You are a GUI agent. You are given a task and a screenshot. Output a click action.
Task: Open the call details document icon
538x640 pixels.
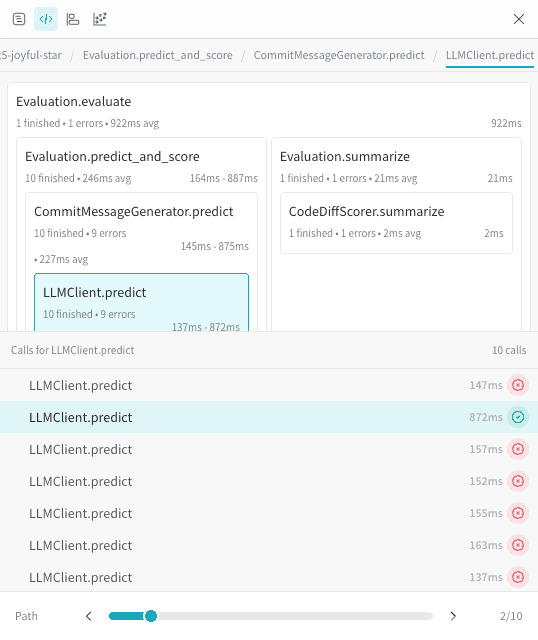(x=19, y=19)
